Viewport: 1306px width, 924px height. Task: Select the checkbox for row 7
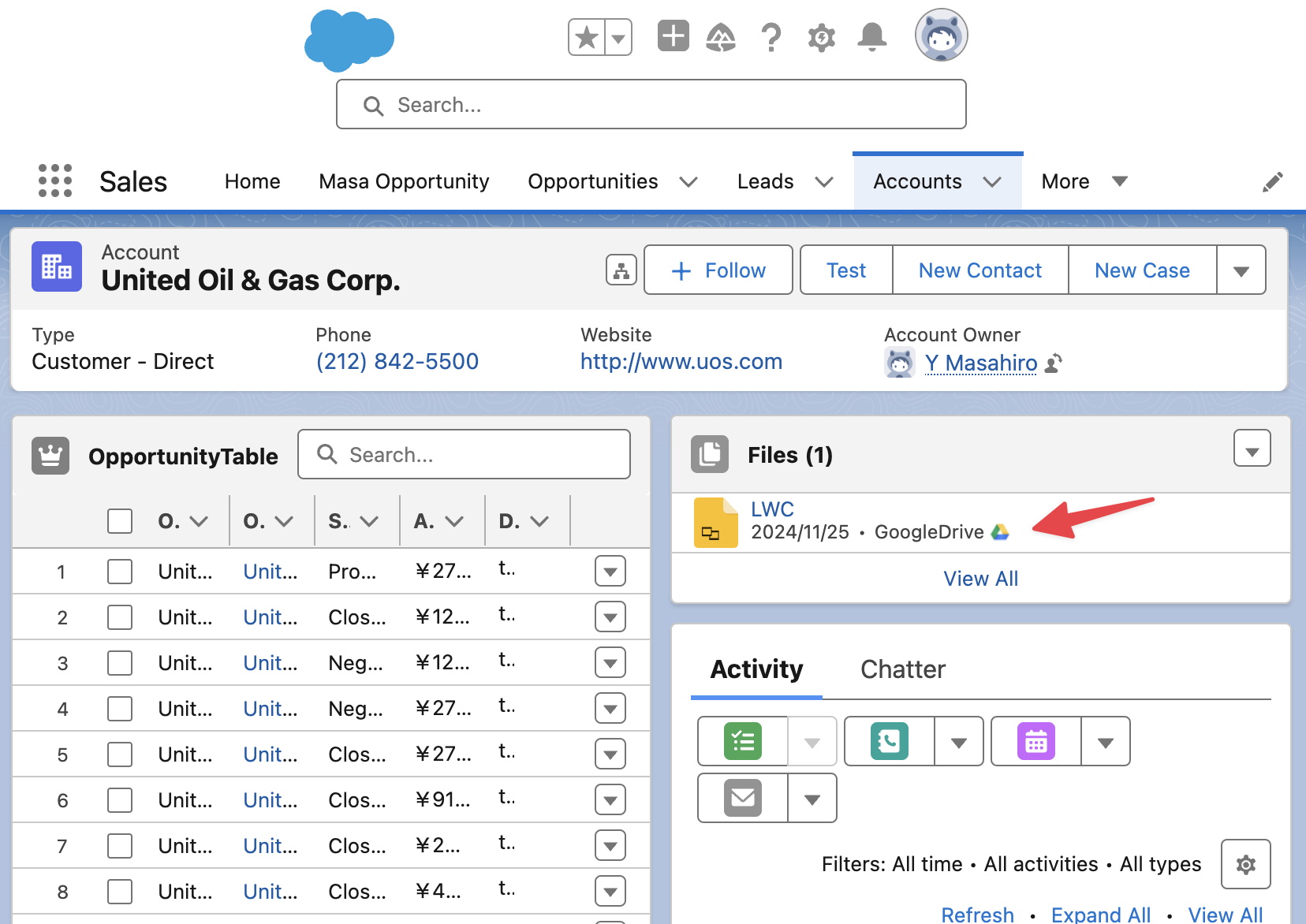(120, 846)
